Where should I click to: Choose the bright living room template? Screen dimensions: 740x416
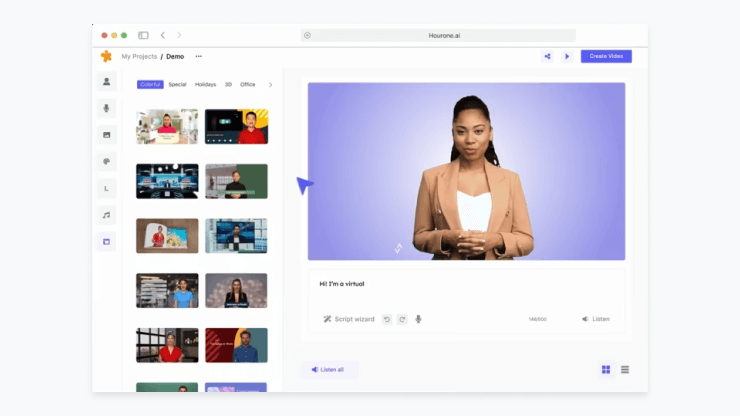point(167,127)
